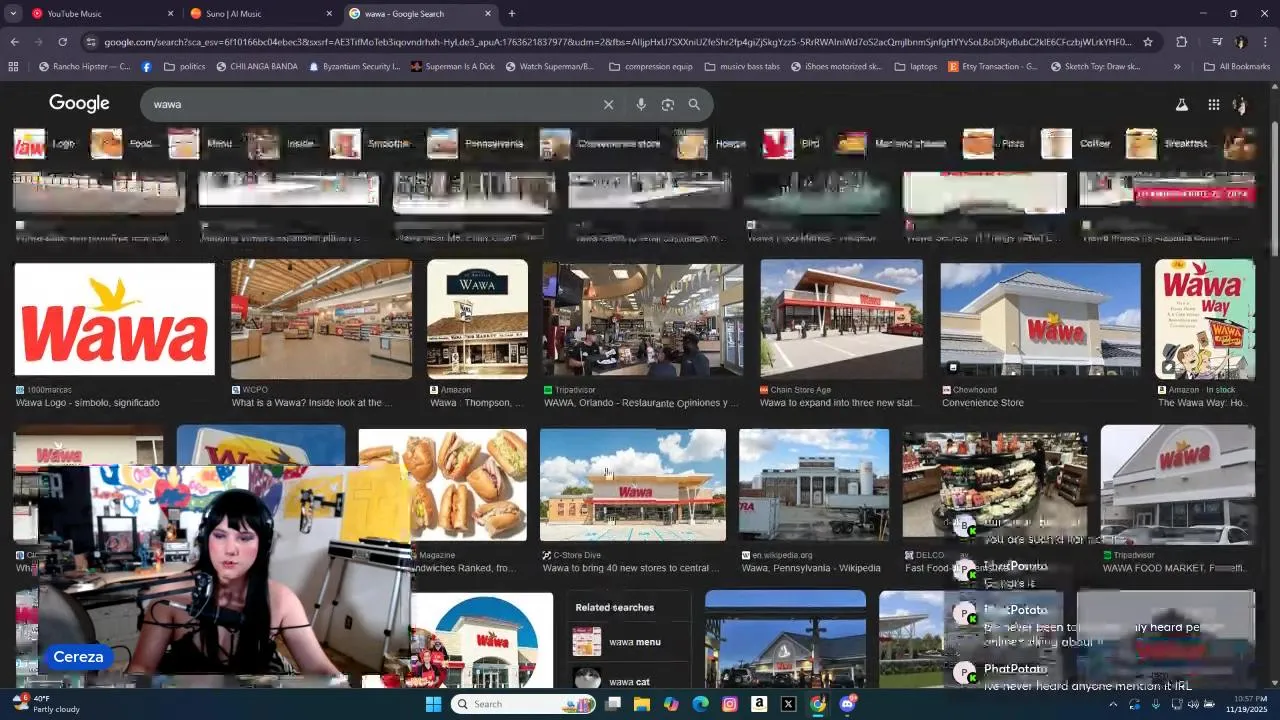Expand the tab search dropdown
Screen dimensions: 1280x720
pyautogui.click(x=13, y=14)
